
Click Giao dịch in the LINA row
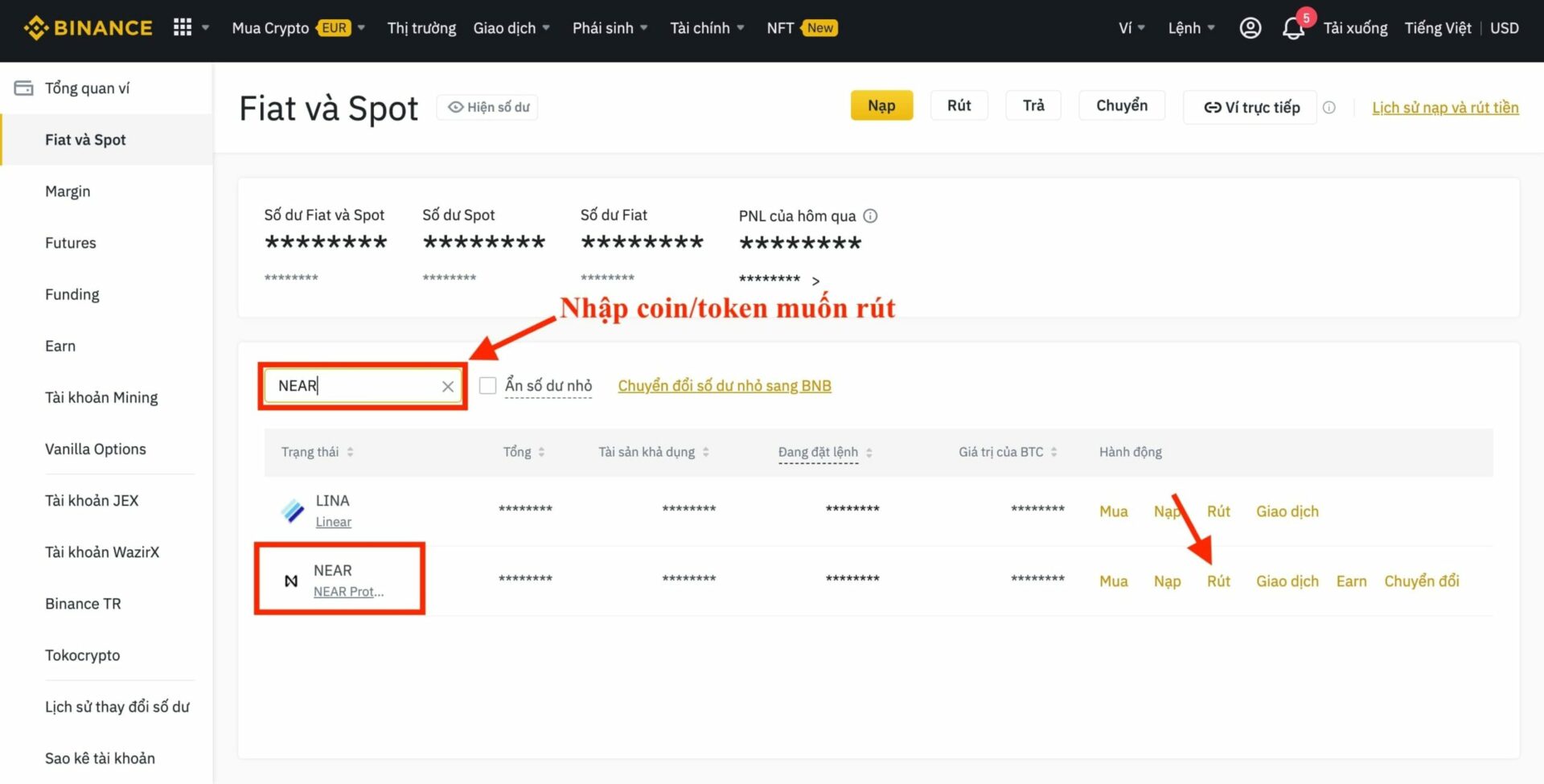point(1287,511)
